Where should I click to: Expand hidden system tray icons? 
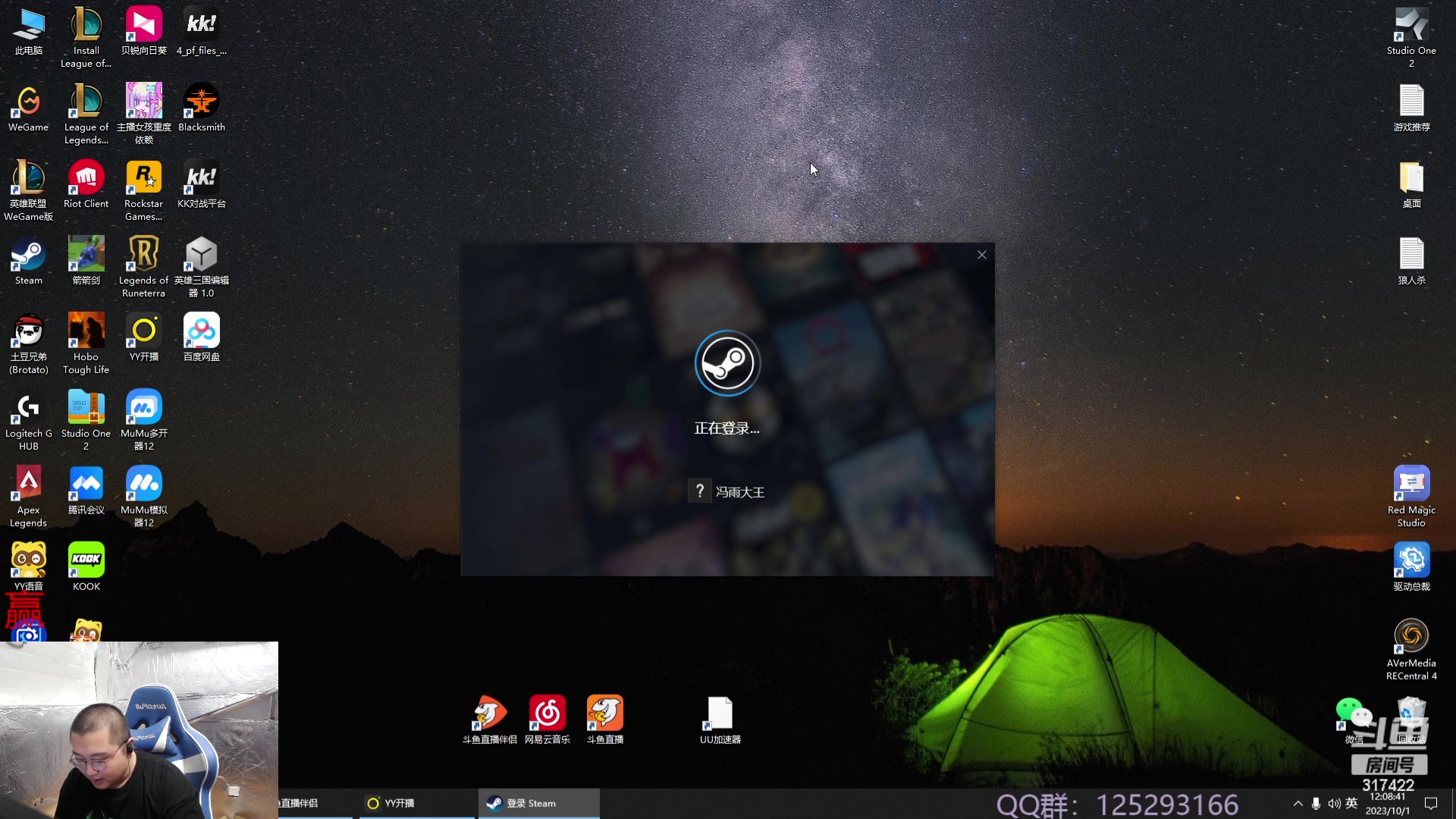(1298, 803)
